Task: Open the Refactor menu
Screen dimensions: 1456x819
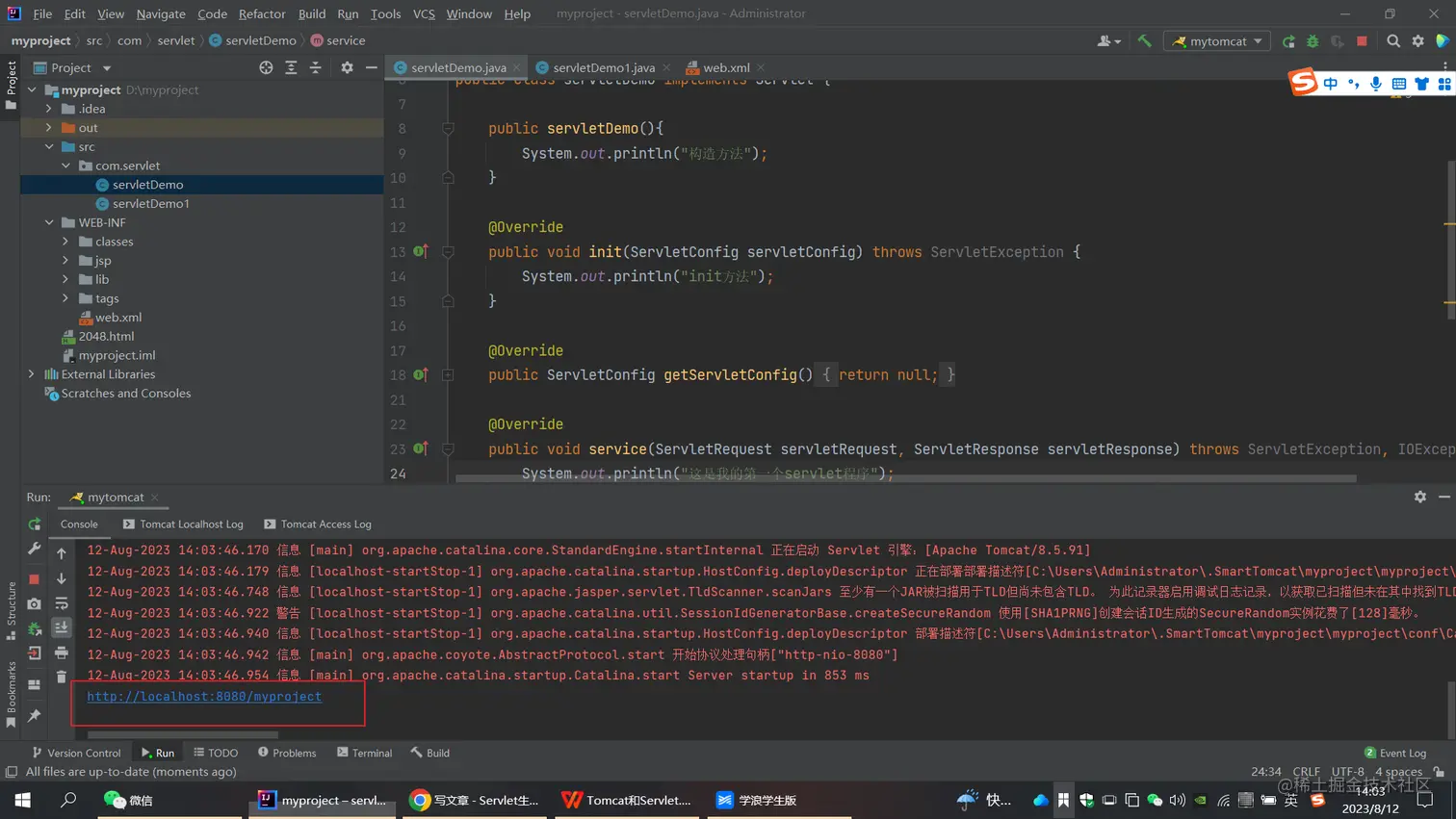Action: (262, 13)
